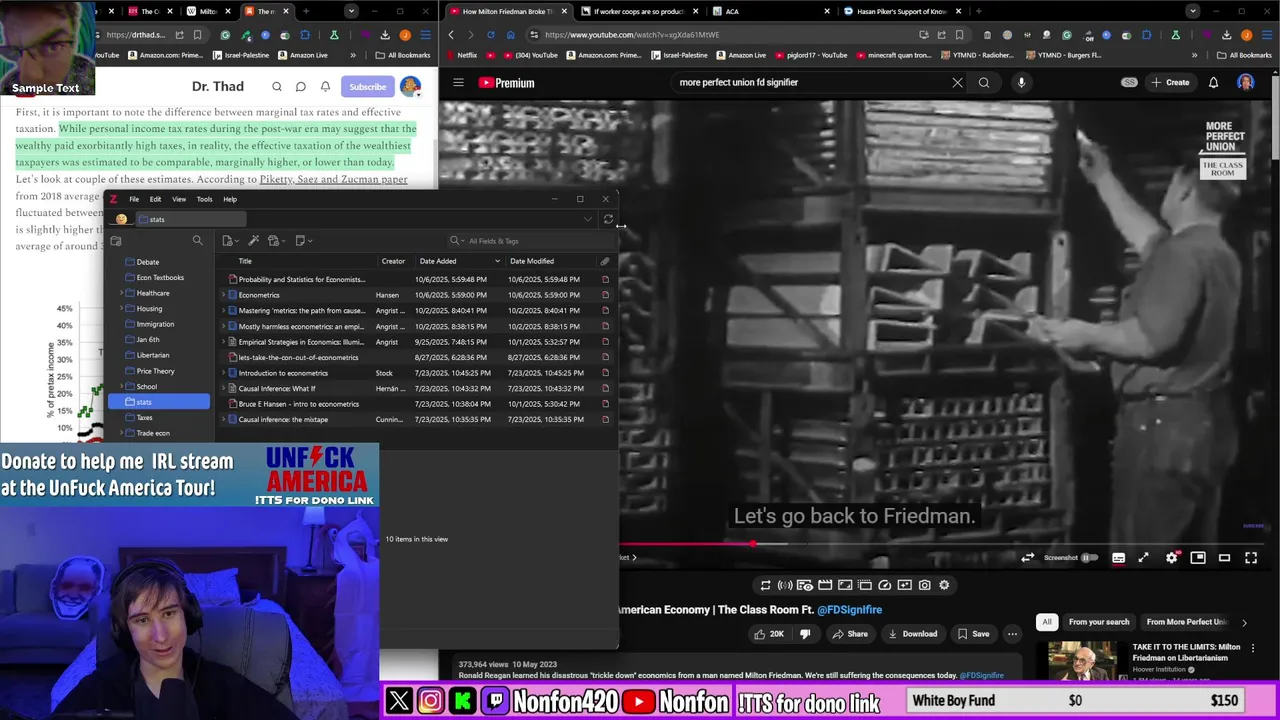
Task: Click the Zotero sync refresh icon
Action: pos(608,219)
